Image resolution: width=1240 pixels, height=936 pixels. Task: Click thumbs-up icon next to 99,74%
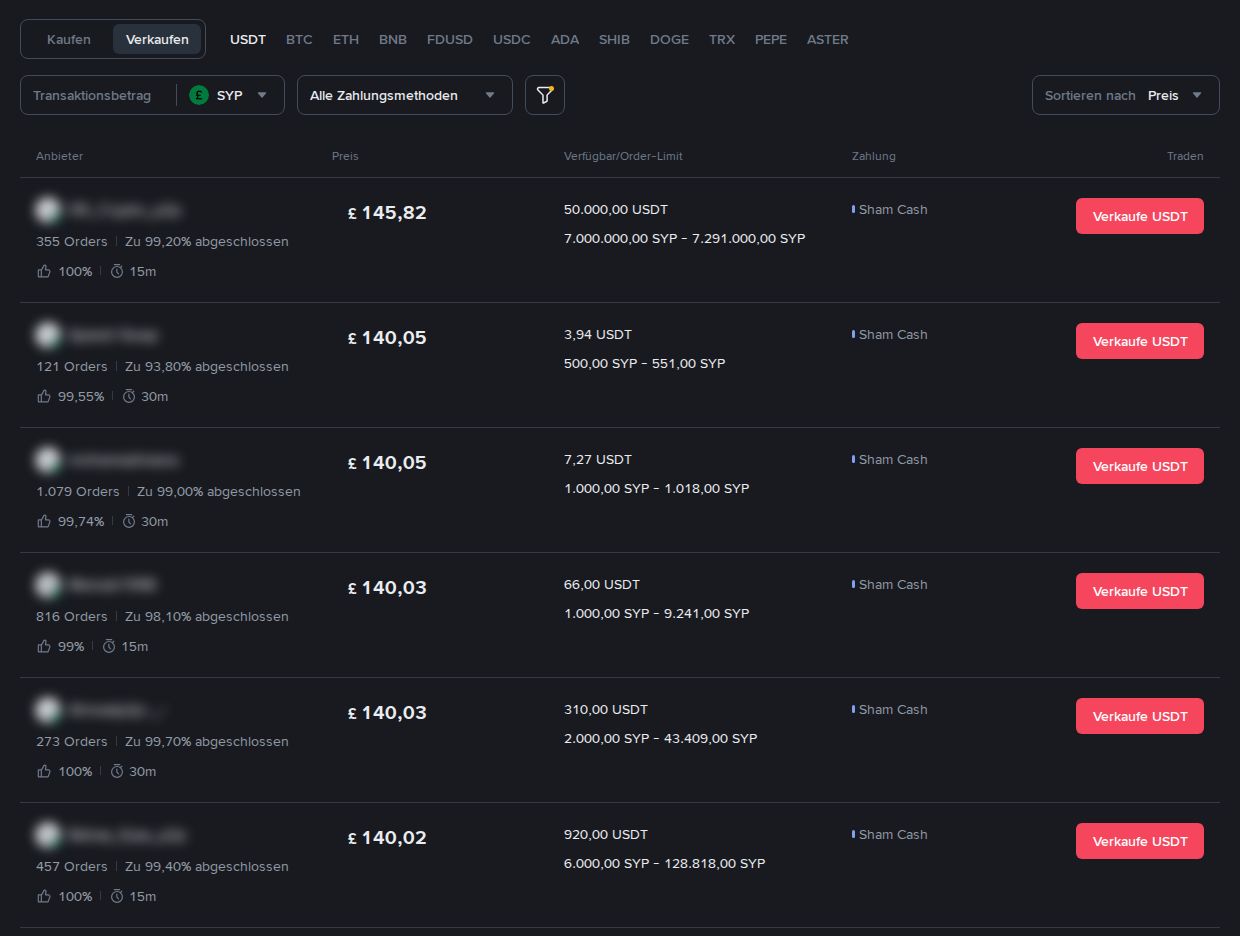(44, 521)
